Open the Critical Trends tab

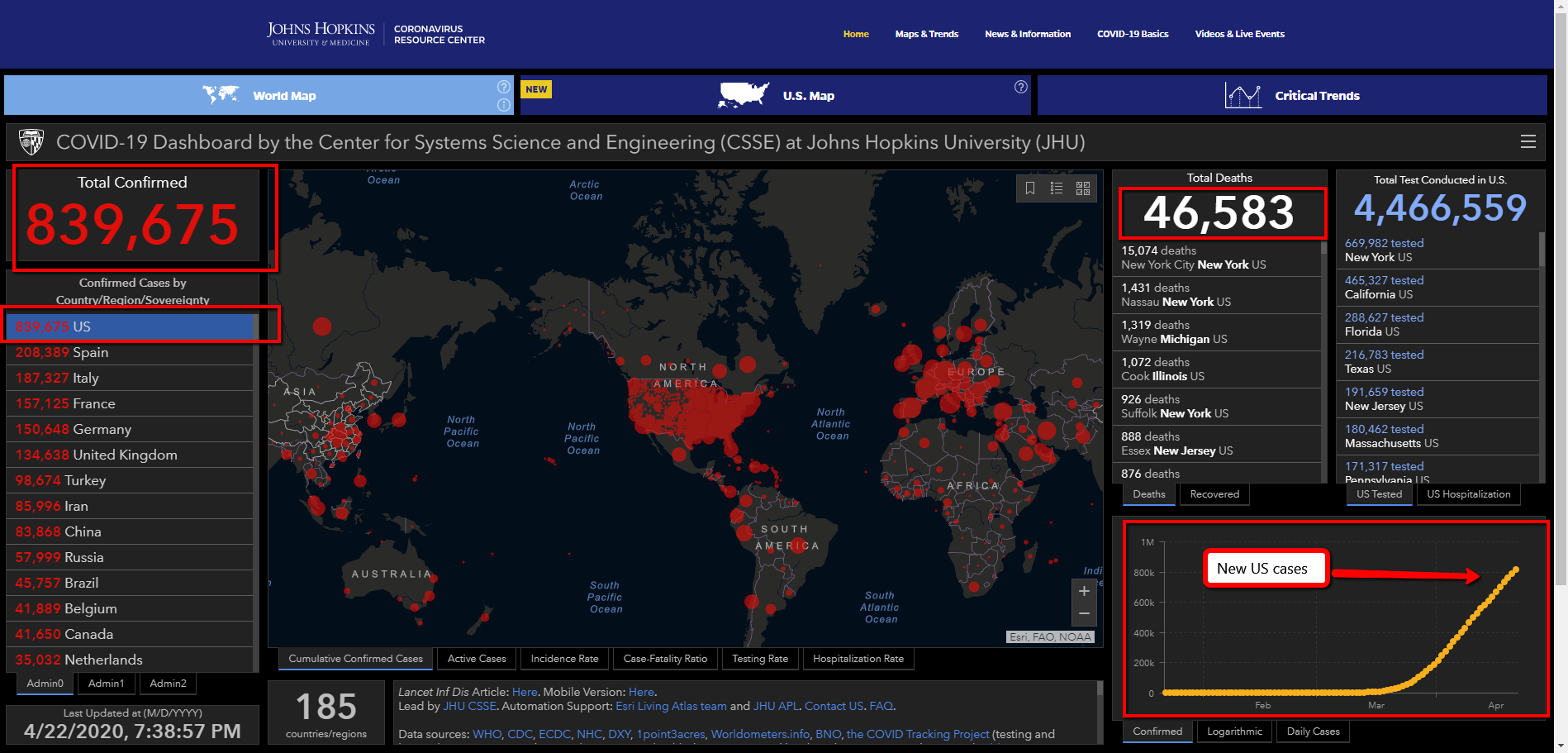coord(1292,95)
